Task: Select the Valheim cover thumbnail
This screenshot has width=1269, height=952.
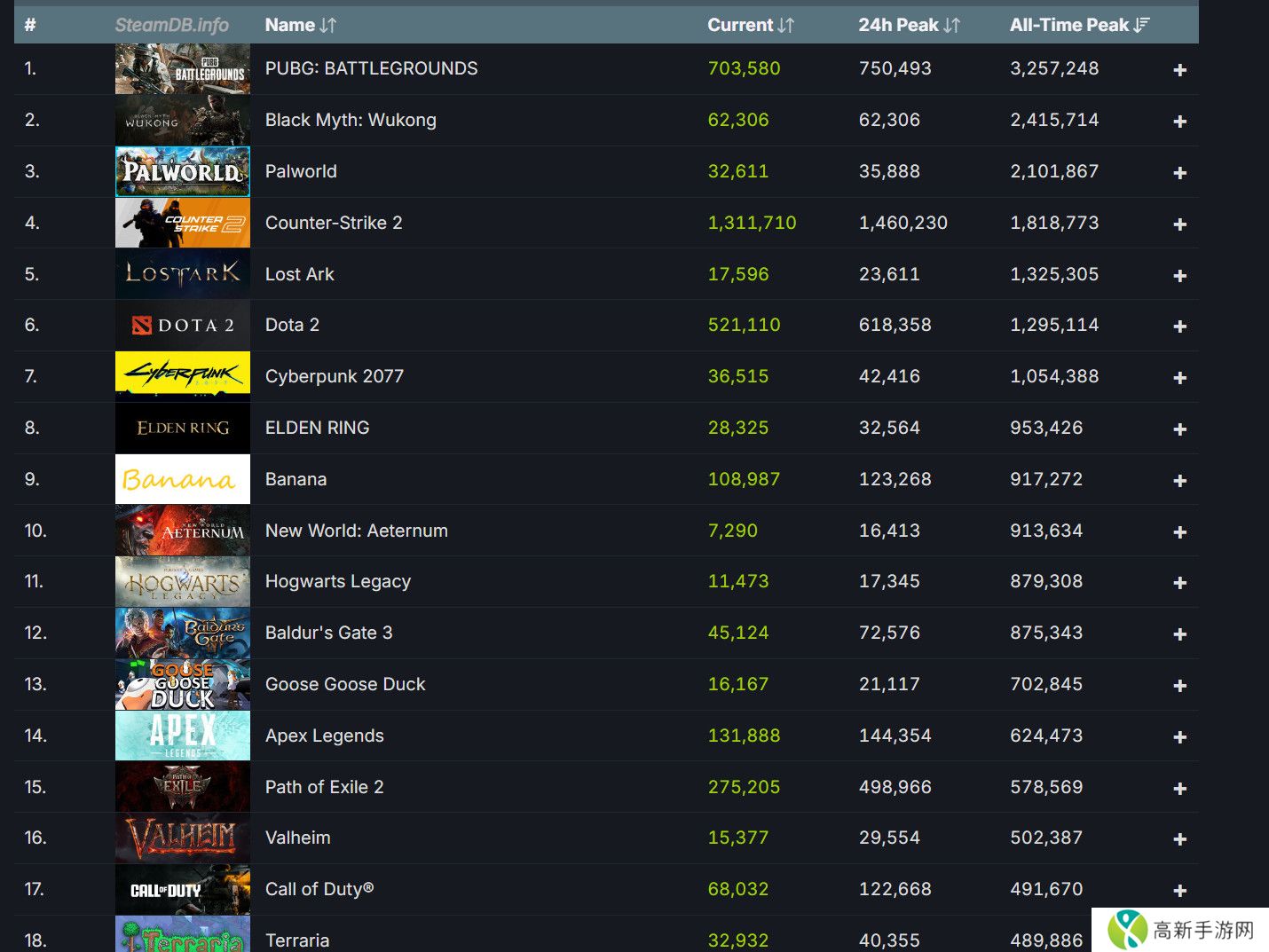Action: pos(182,838)
